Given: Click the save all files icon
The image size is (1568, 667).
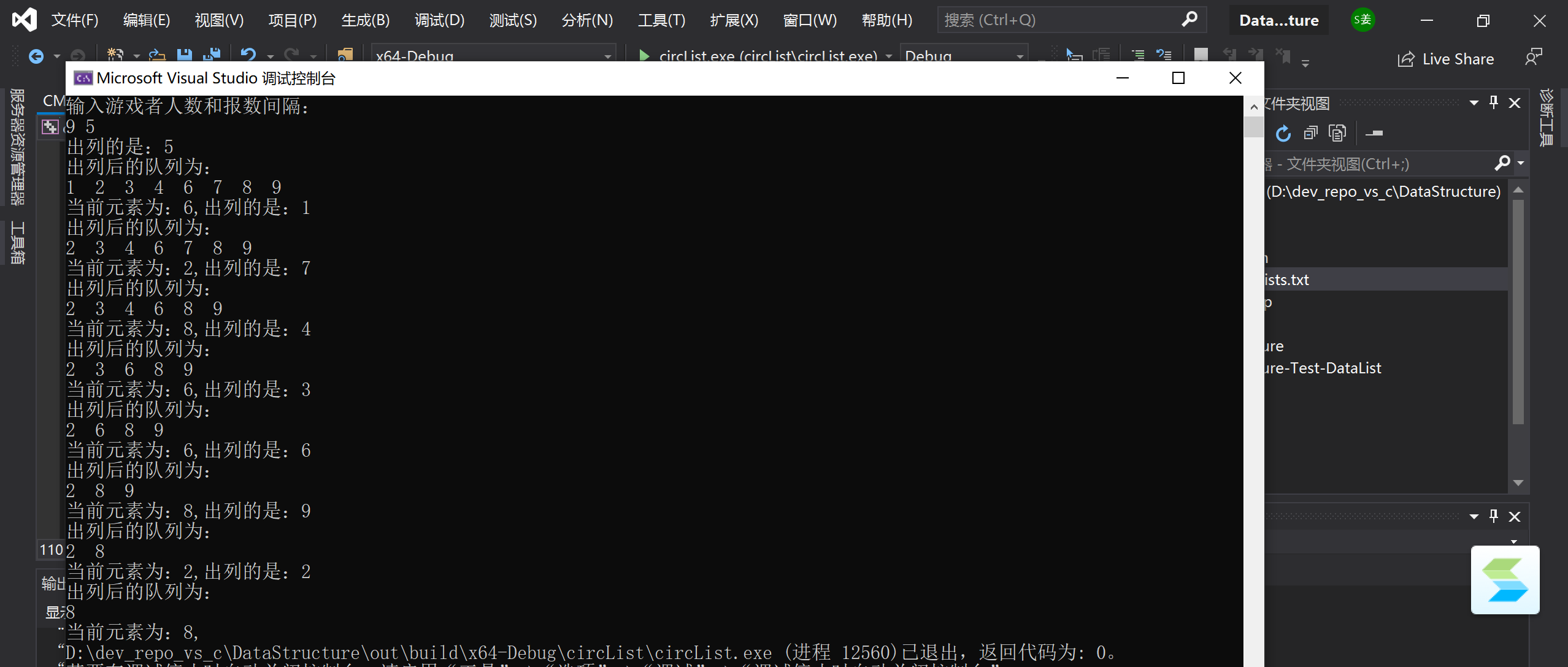Looking at the screenshot, I should [212, 56].
